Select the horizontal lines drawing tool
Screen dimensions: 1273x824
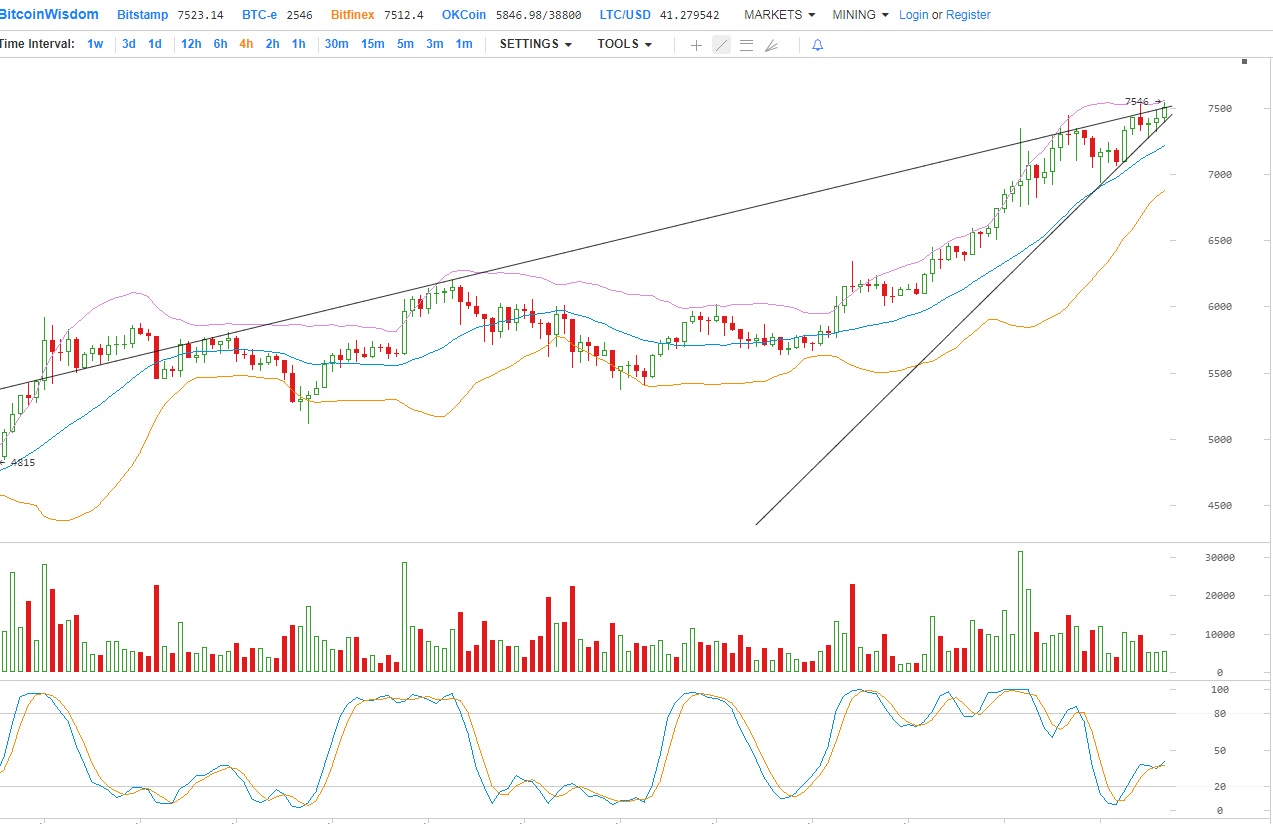(746, 45)
